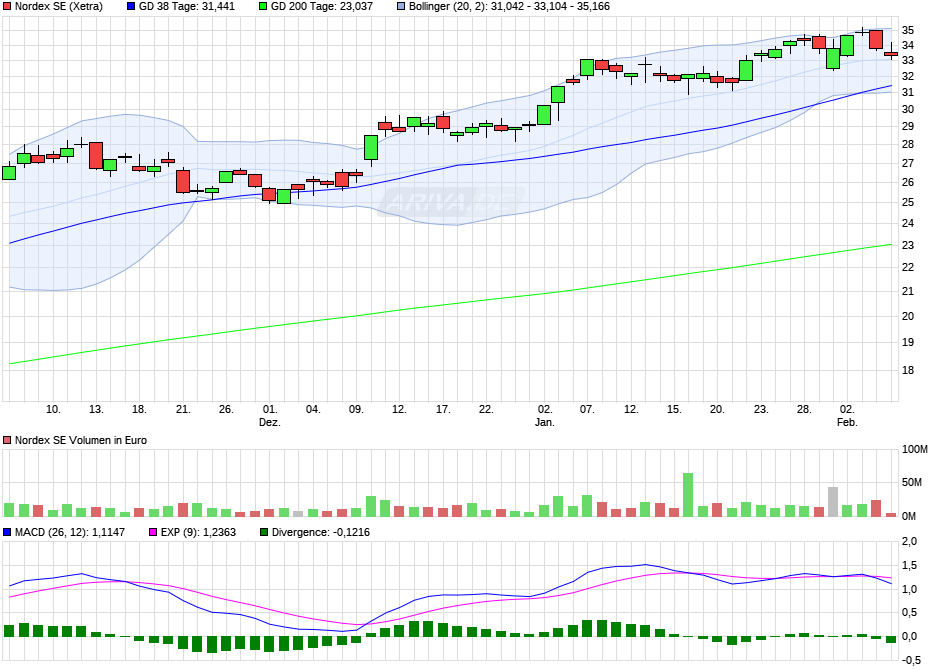Click the '09.' date axis label
The width and height of the screenshot is (940, 670).
point(356,409)
